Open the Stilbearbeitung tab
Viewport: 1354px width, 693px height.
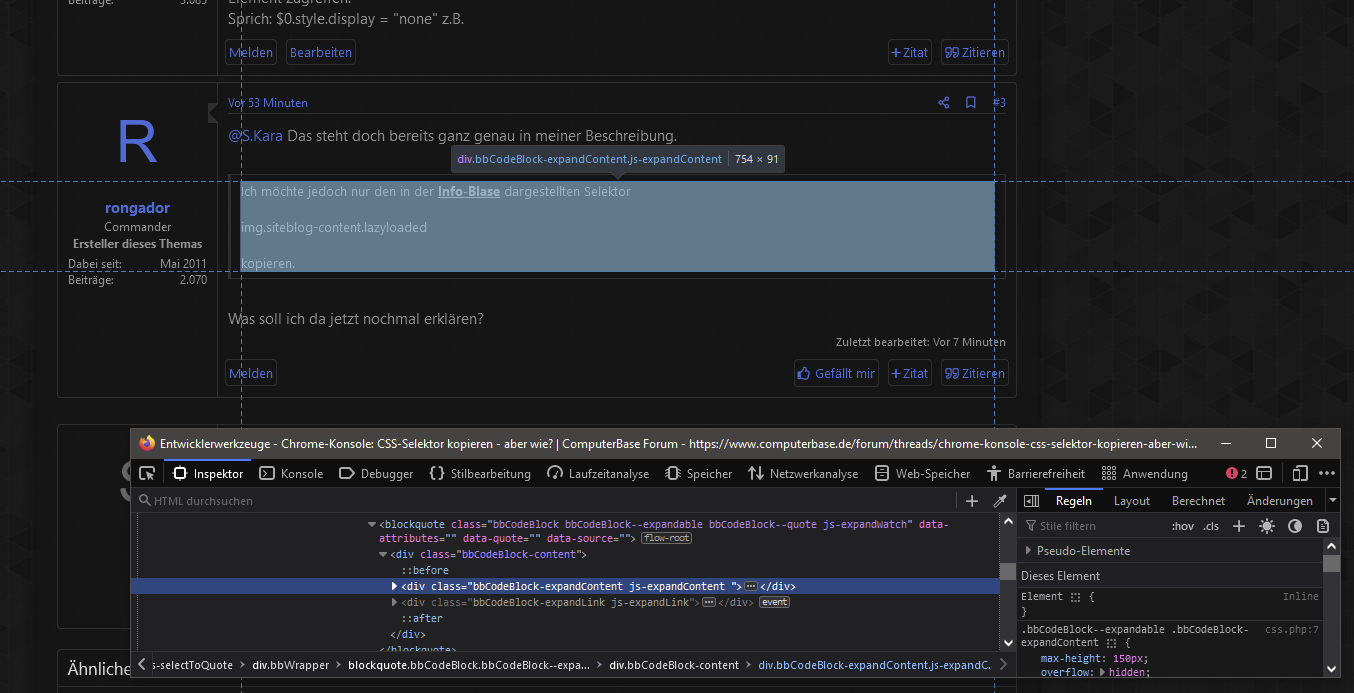480,474
